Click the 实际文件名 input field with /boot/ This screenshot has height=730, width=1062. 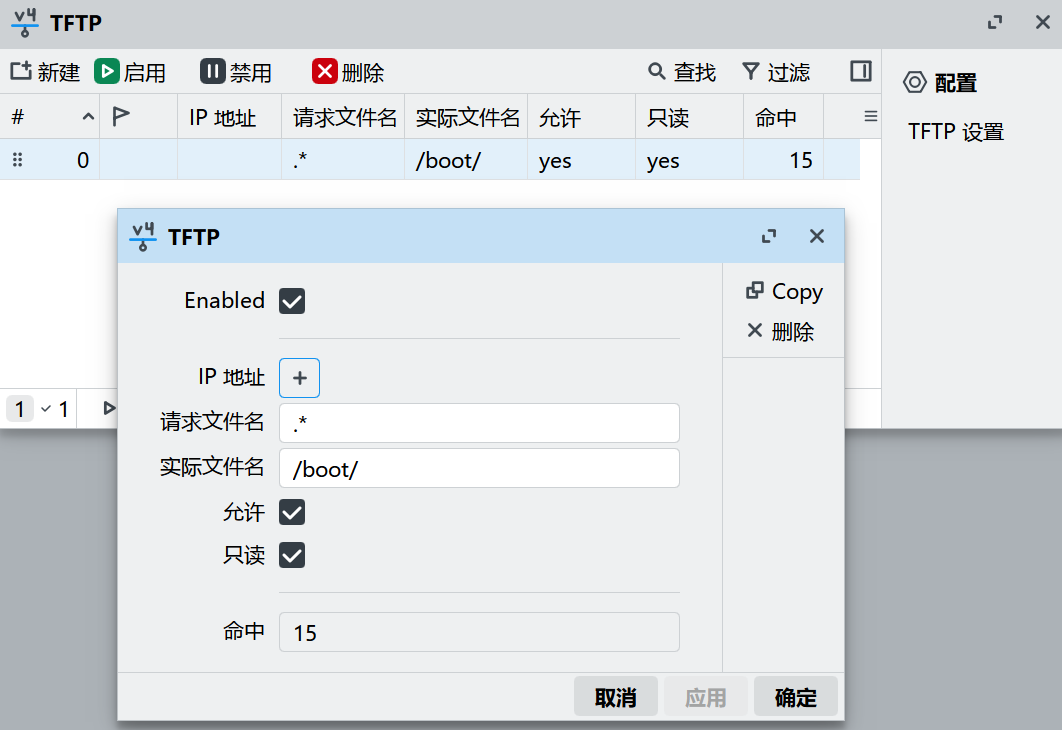(x=480, y=469)
